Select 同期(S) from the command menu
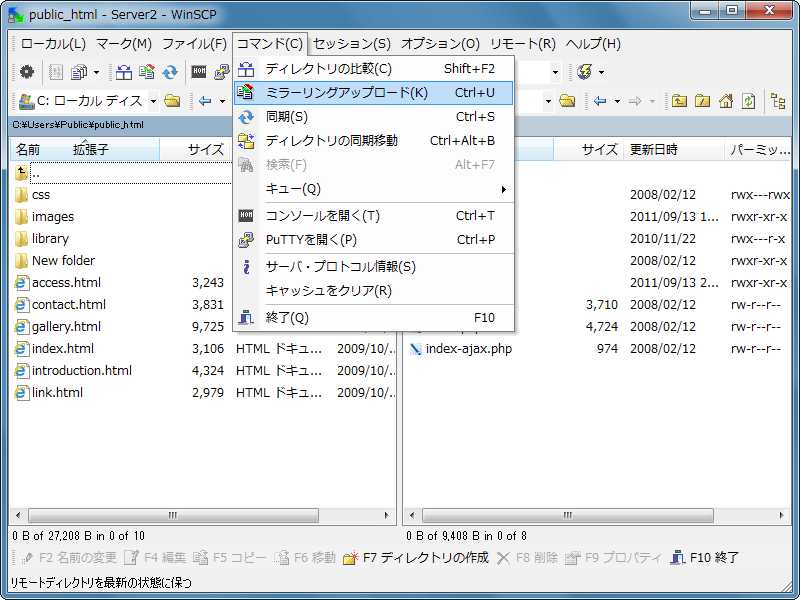The width and height of the screenshot is (800, 600). coord(373,116)
